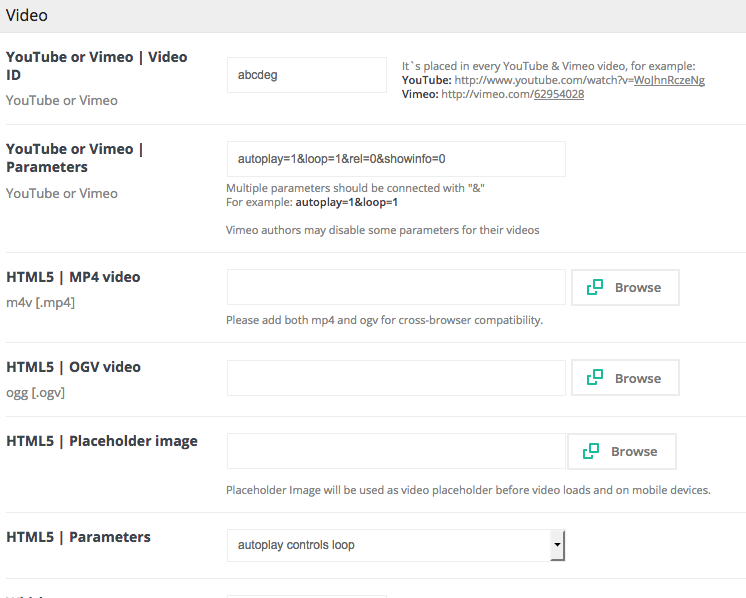Click the HTML5 Placeholder image input field
Viewport: 746px width, 598px height.
click(x=396, y=451)
